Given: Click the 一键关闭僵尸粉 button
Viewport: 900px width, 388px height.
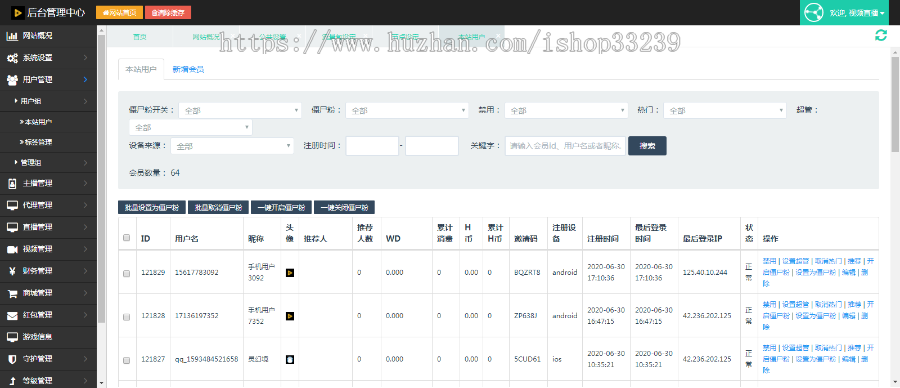Looking at the screenshot, I should coord(344,207).
